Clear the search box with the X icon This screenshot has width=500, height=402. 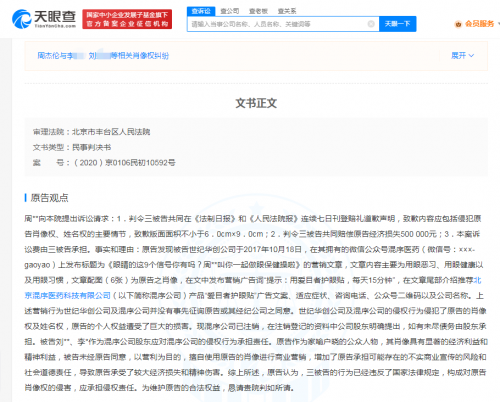(x=371, y=24)
